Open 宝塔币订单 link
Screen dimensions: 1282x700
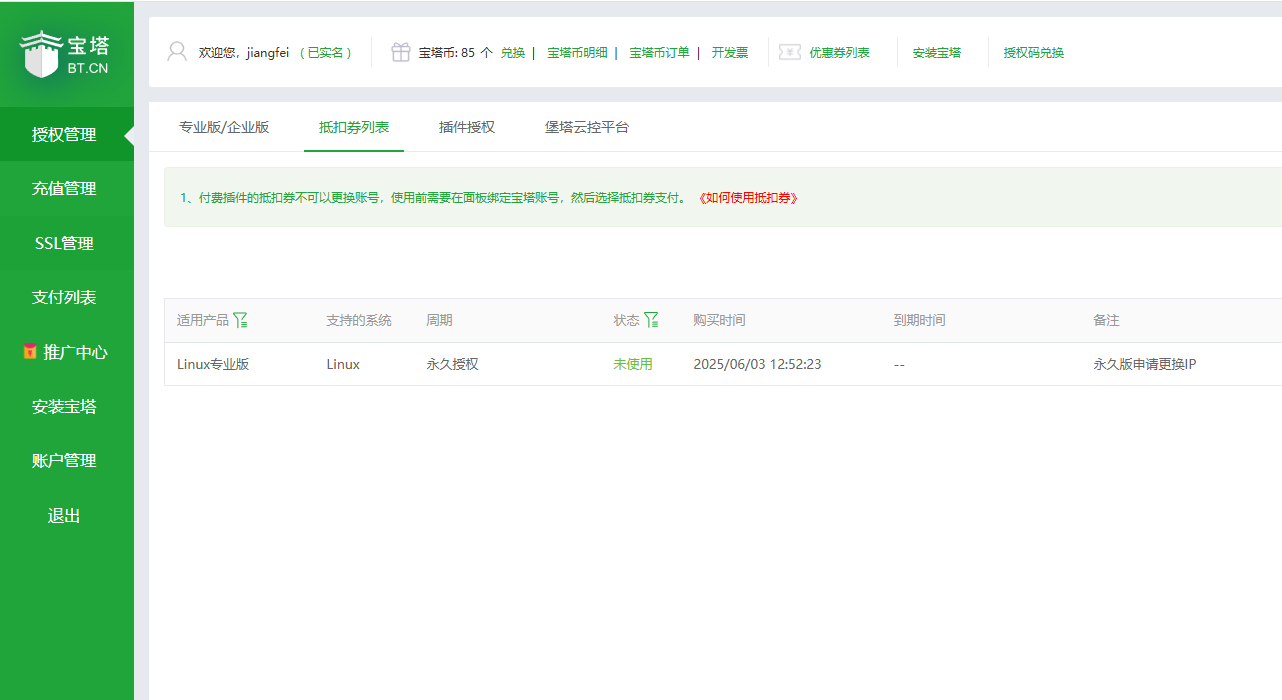659,52
